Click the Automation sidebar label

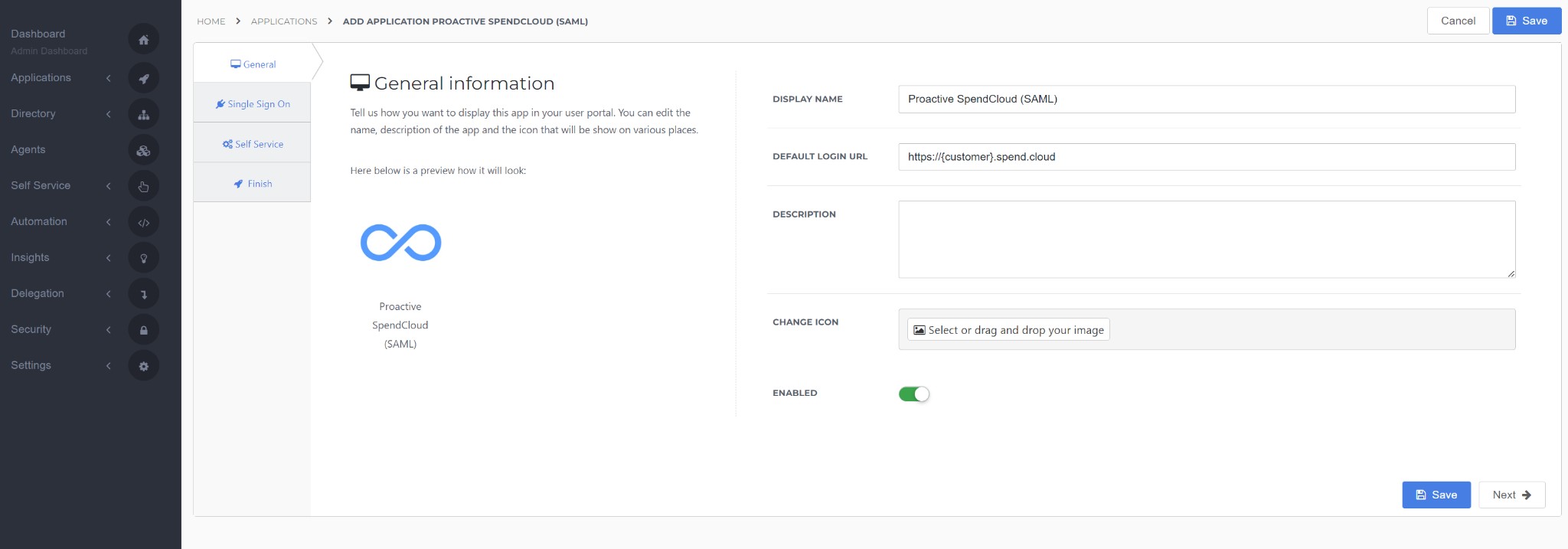(39, 221)
